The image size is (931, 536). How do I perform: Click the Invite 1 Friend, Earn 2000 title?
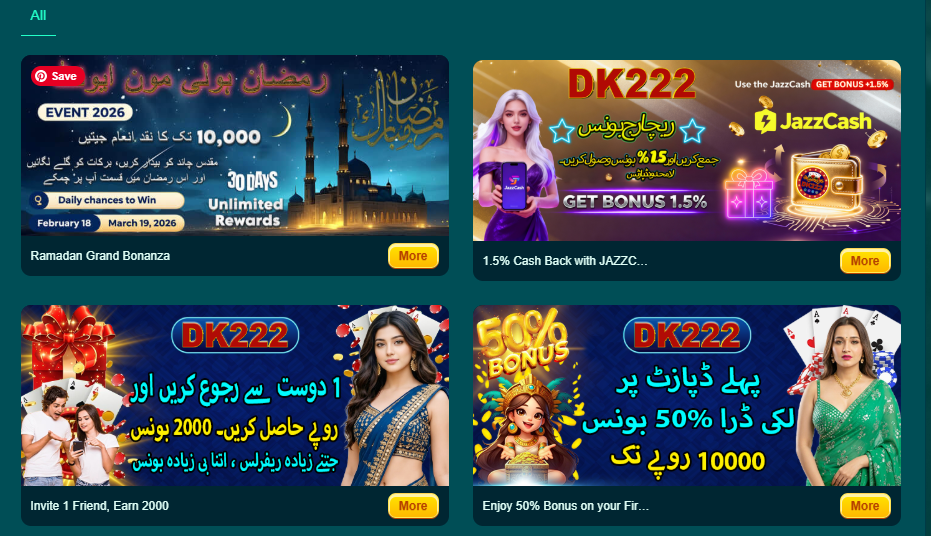coord(100,506)
